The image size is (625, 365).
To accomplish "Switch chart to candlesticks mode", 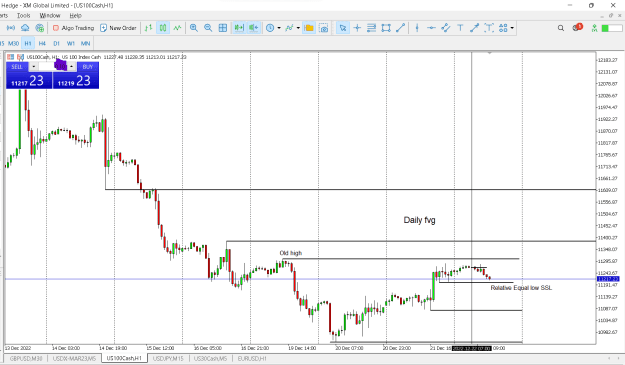I will point(163,28).
